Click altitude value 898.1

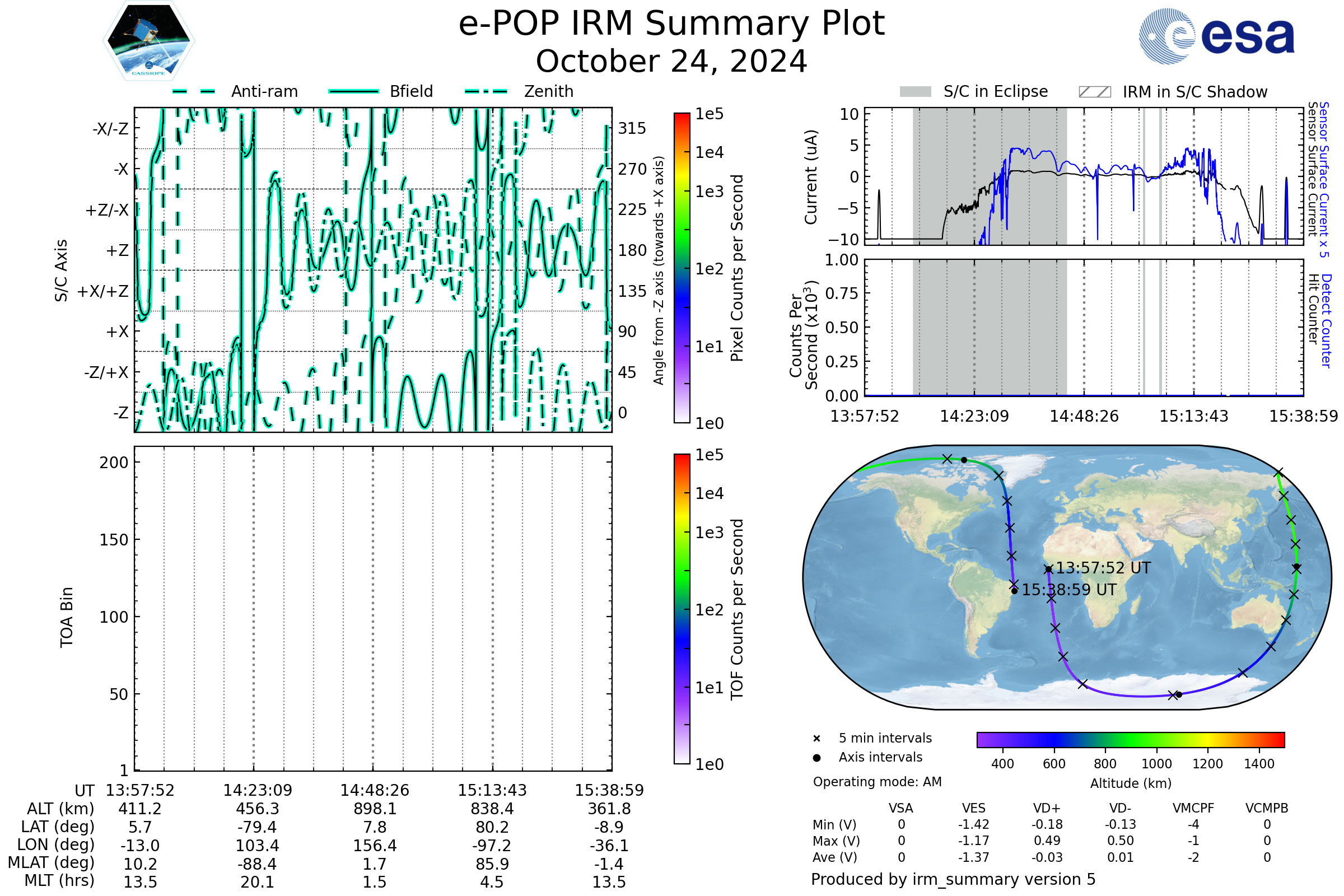coord(375,809)
